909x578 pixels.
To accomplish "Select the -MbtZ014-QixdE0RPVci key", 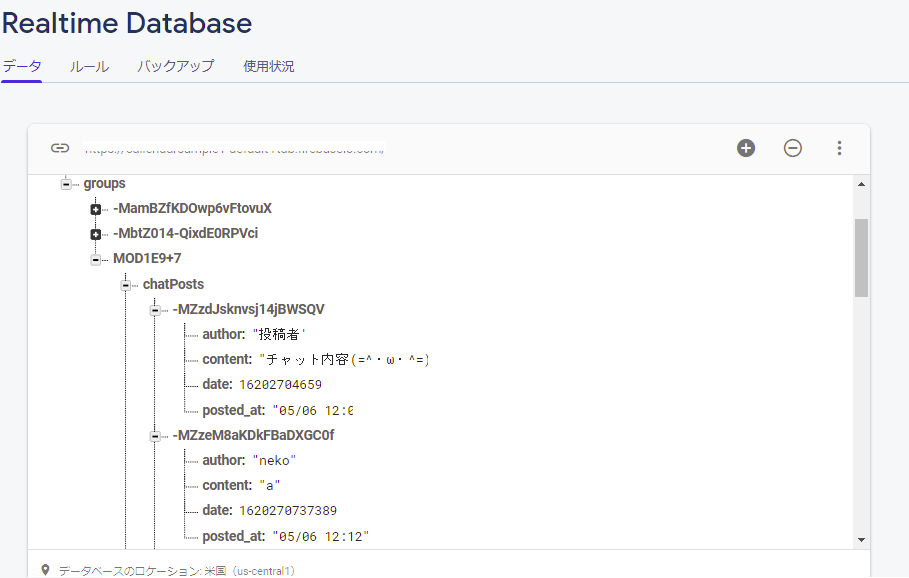I will click(186, 234).
